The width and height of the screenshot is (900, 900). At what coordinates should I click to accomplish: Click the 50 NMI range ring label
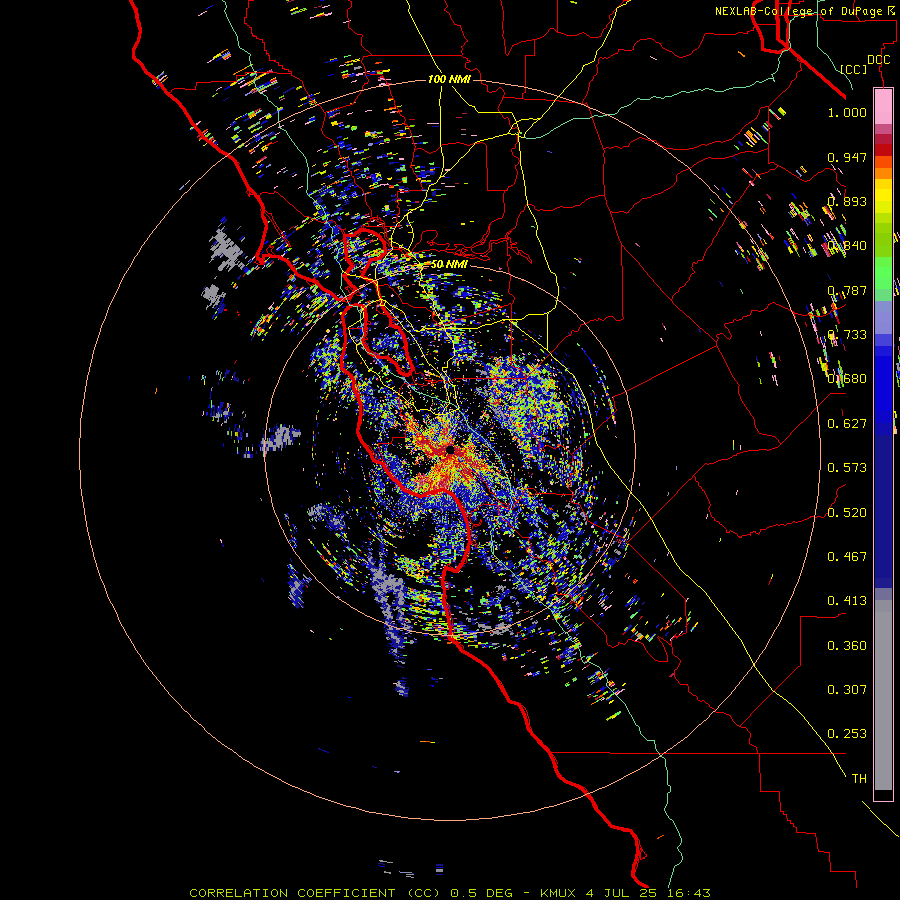click(449, 264)
